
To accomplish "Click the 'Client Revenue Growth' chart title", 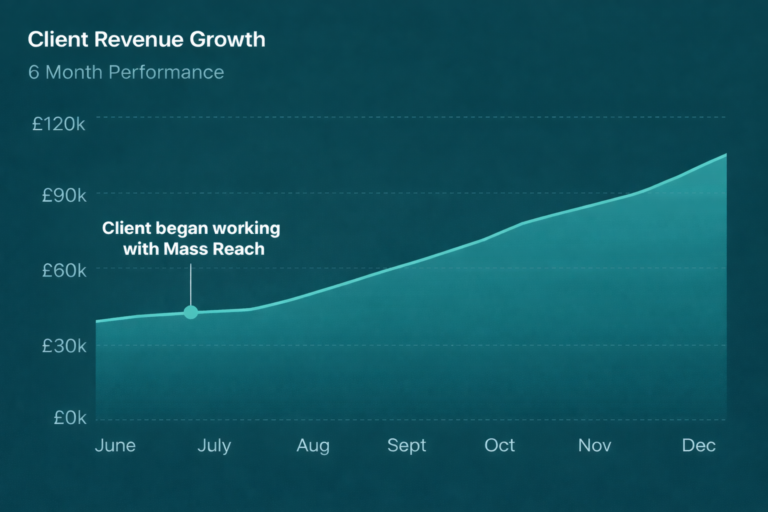I will click(146, 40).
